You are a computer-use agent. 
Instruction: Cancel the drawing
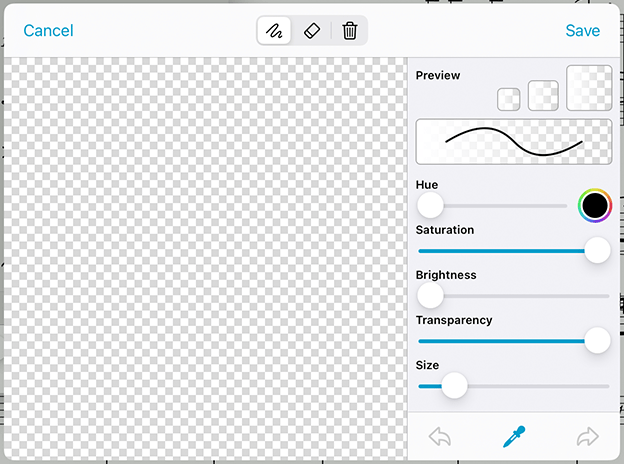(x=48, y=31)
